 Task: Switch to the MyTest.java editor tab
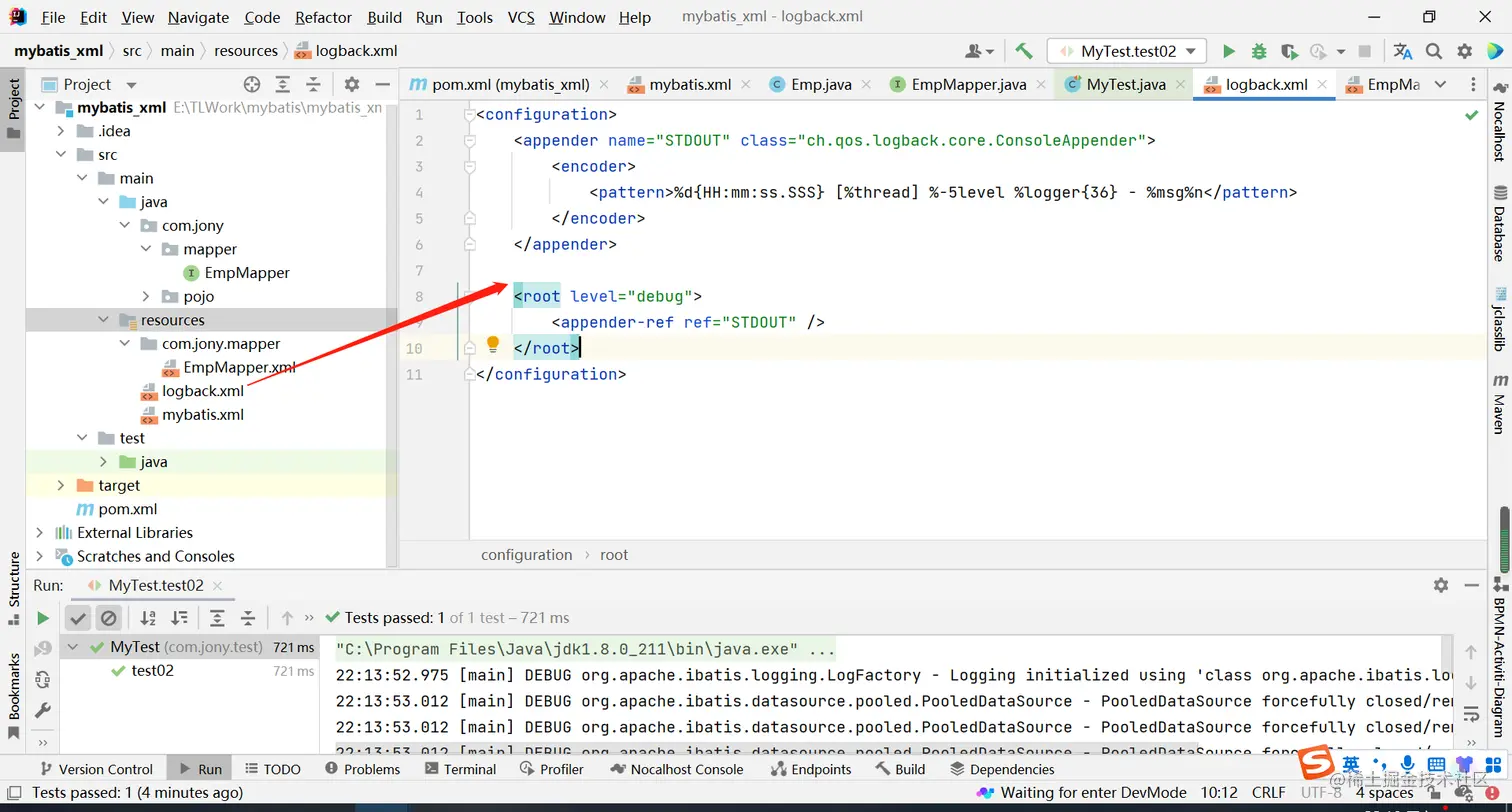(x=1124, y=85)
